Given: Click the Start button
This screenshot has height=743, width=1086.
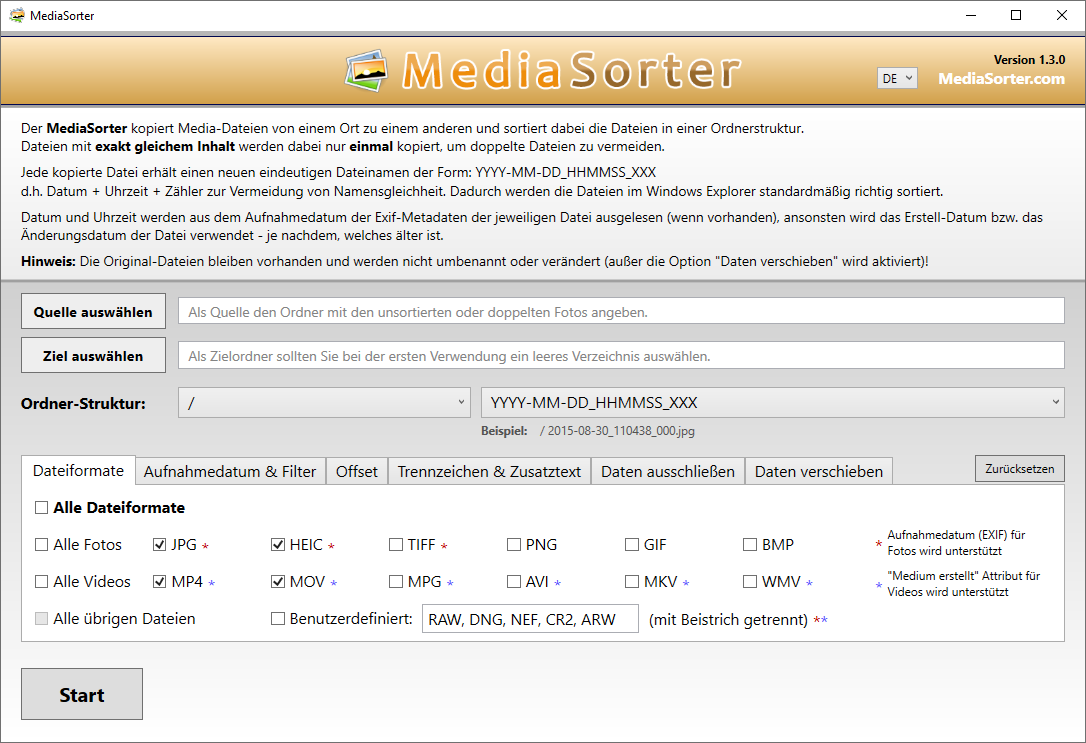Looking at the screenshot, I should point(82,695).
